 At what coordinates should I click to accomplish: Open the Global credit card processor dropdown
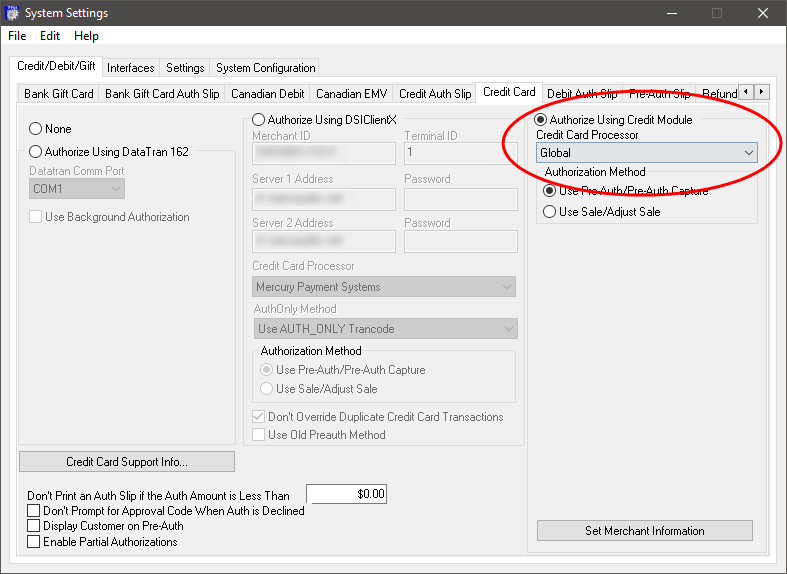click(x=647, y=153)
